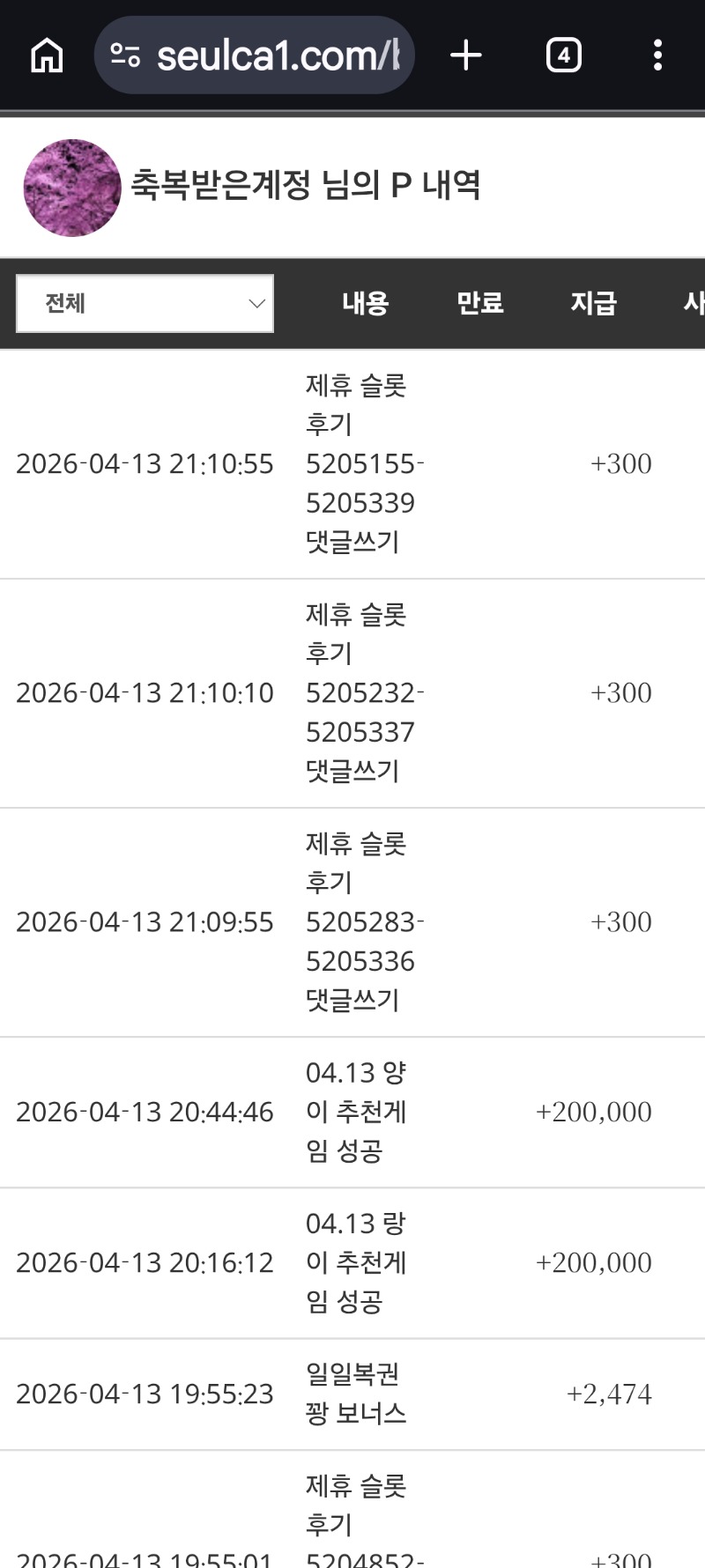
Task: Open a new tab with plus icon
Action: (466, 55)
